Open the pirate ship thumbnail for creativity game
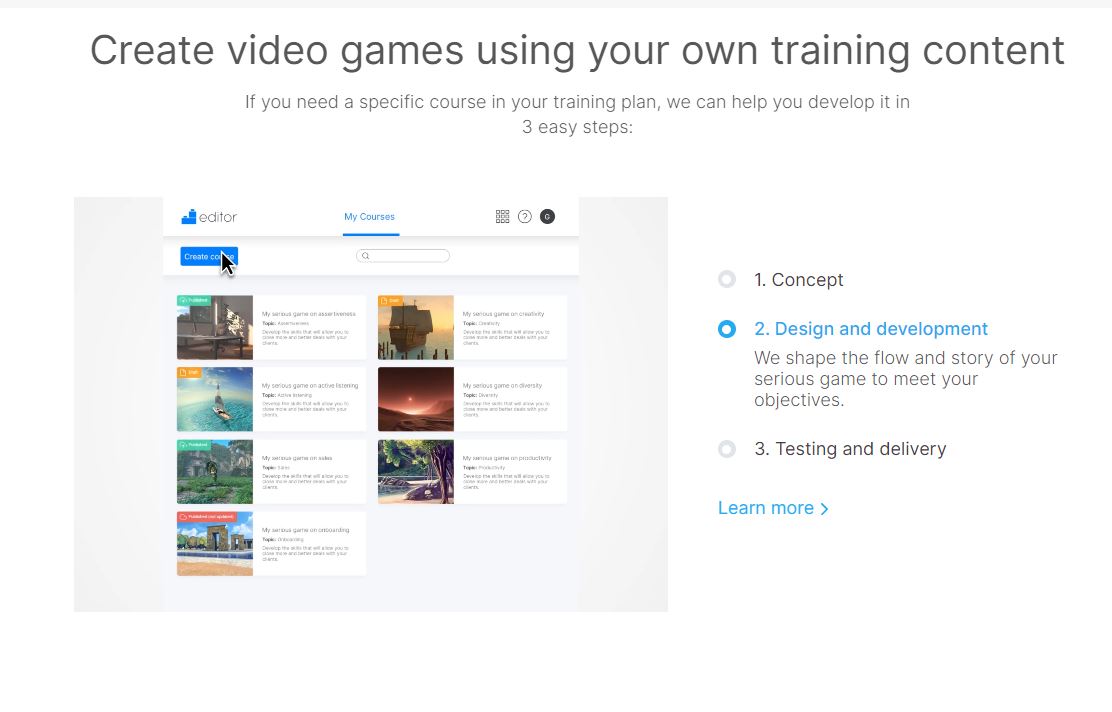 416,325
